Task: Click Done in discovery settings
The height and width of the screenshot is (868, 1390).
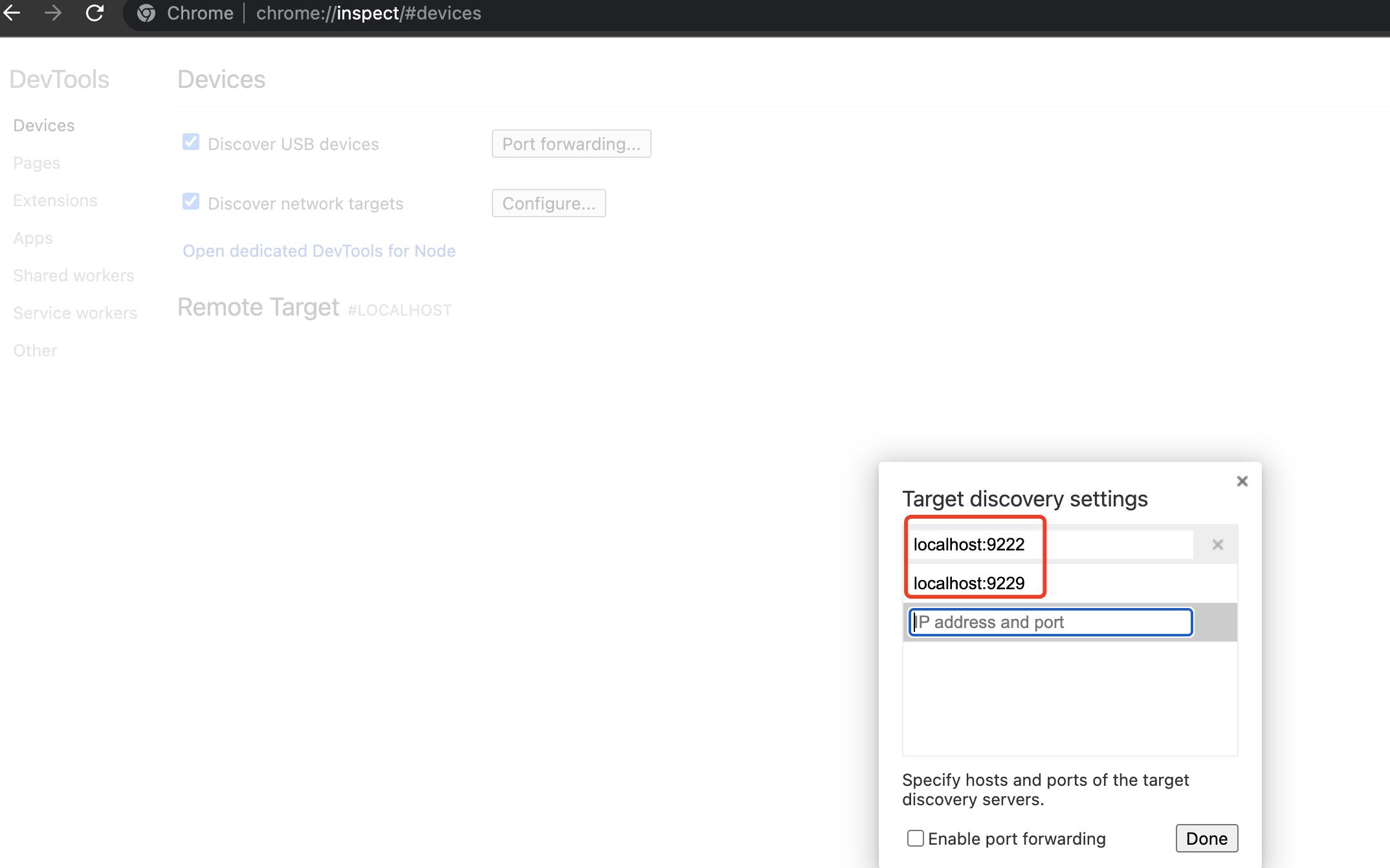Action: pyautogui.click(x=1206, y=838)
